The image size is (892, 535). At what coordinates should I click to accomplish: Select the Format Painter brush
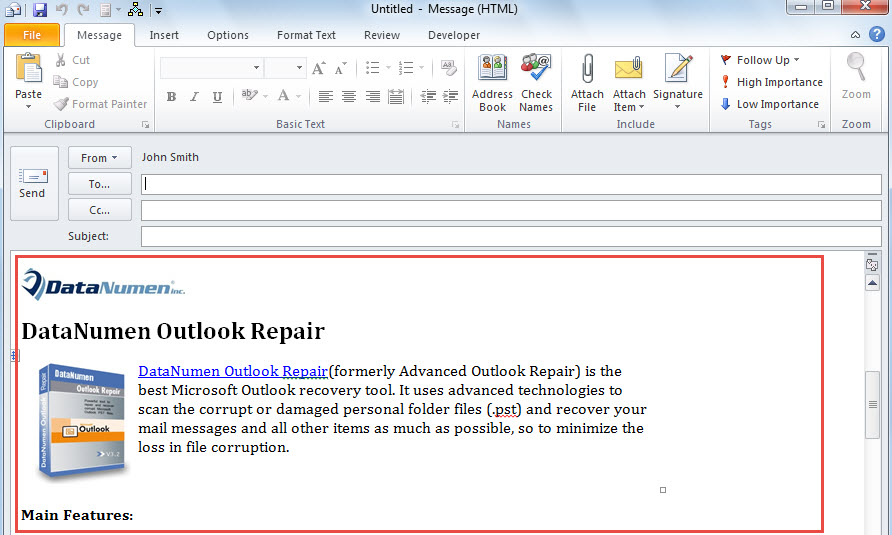[x=61, y=104]
